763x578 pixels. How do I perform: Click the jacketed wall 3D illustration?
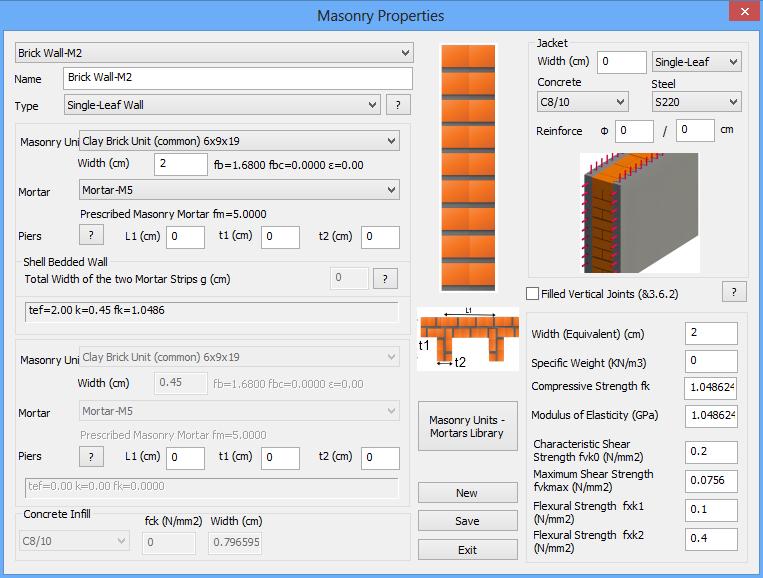coord(639,213)
